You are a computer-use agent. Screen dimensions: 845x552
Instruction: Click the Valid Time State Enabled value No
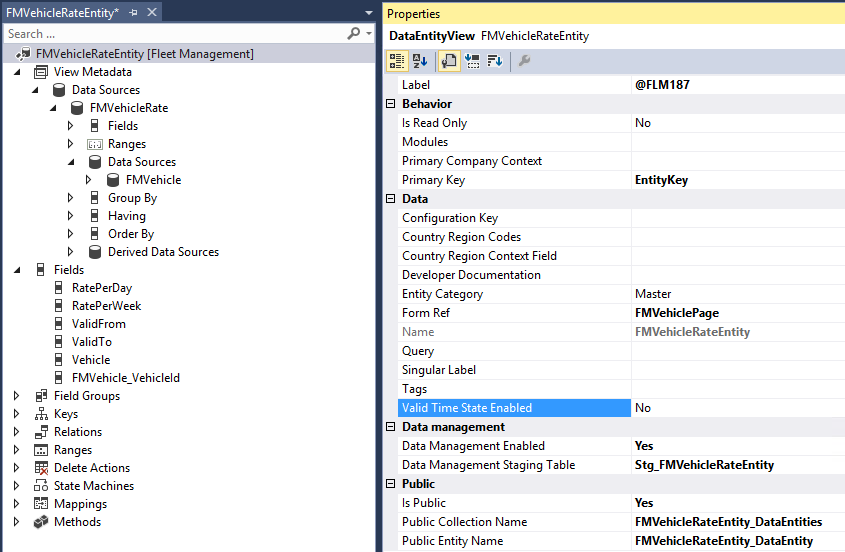tap(643, 408)
